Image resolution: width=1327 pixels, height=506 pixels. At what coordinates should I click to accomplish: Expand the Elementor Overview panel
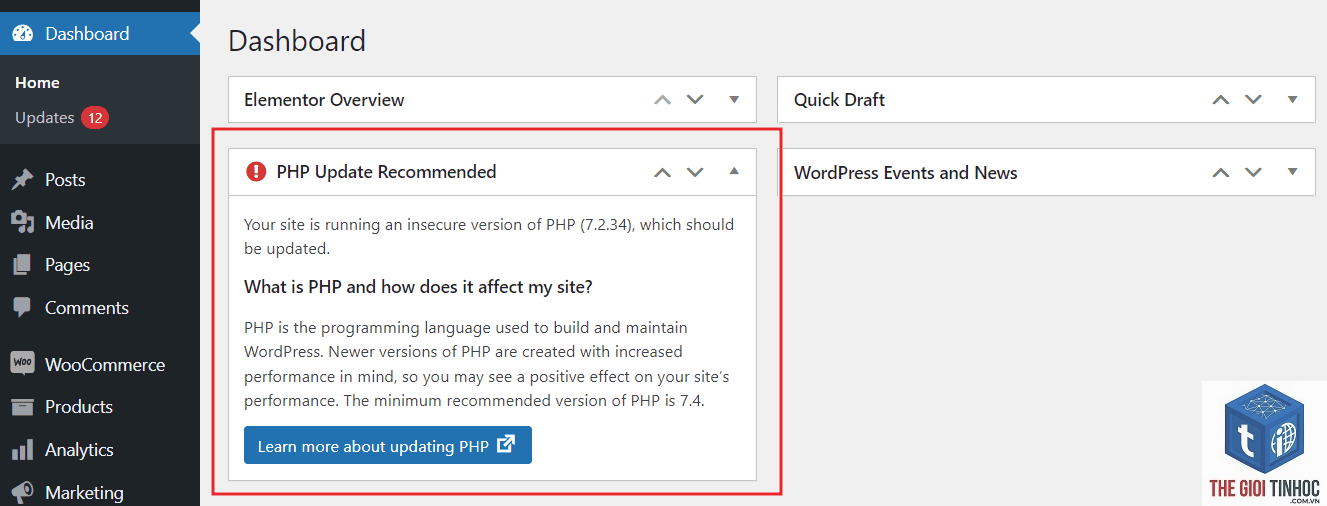click(734, 100)
